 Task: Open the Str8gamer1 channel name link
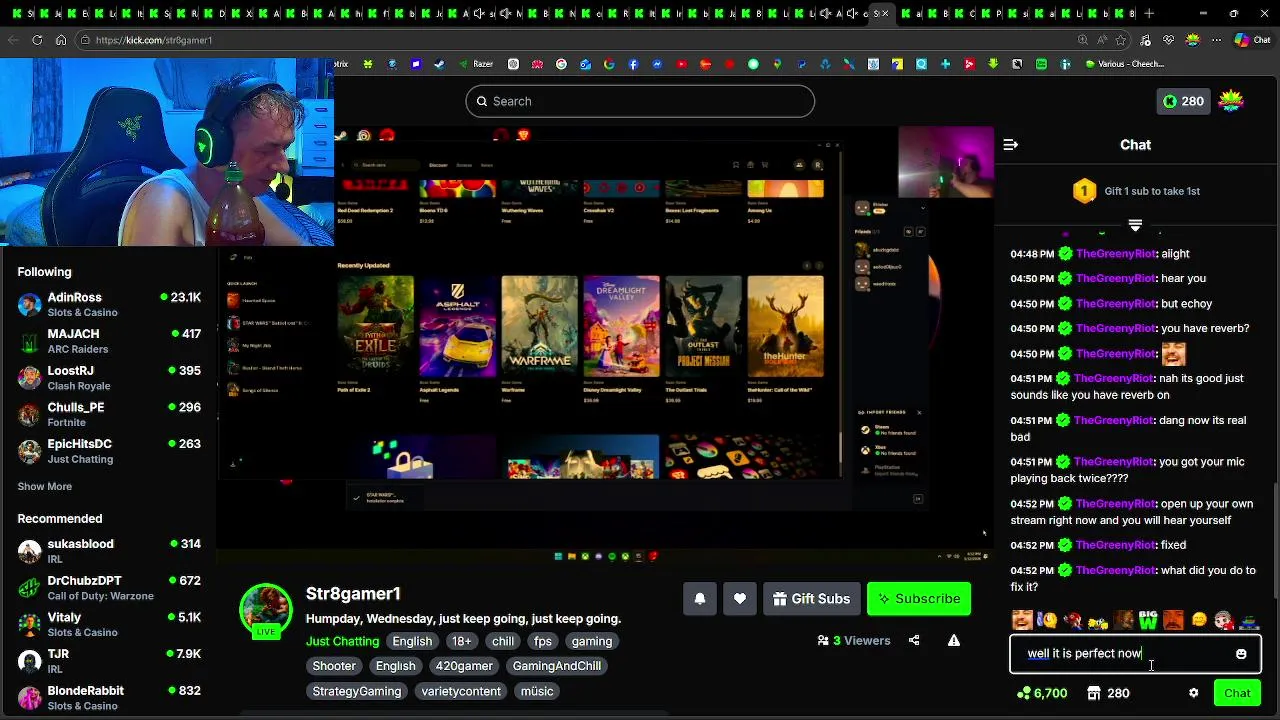coord(353,594)
